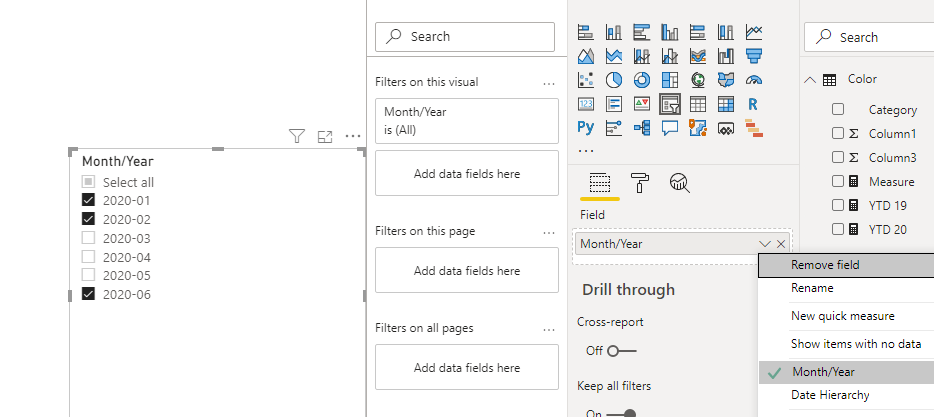This screenshot has height=417, width=934.
Task: Select the Q&A speech bubble visual
Action: click(670, 127)
